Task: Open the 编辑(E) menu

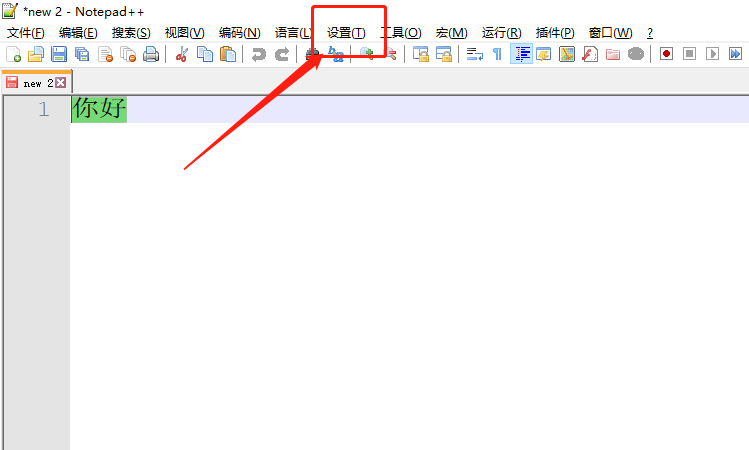Action: (78, 32)
